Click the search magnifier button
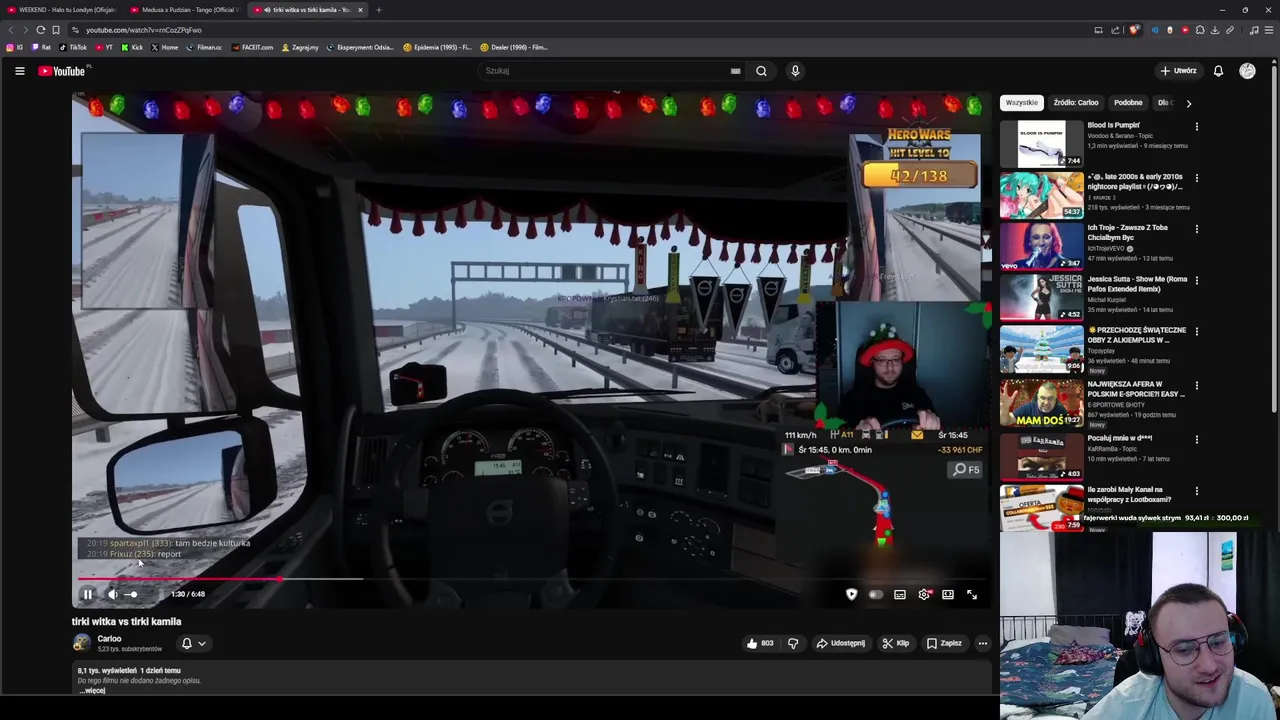Viewport: 1280px width, 720px height. [x=761, y=71]
